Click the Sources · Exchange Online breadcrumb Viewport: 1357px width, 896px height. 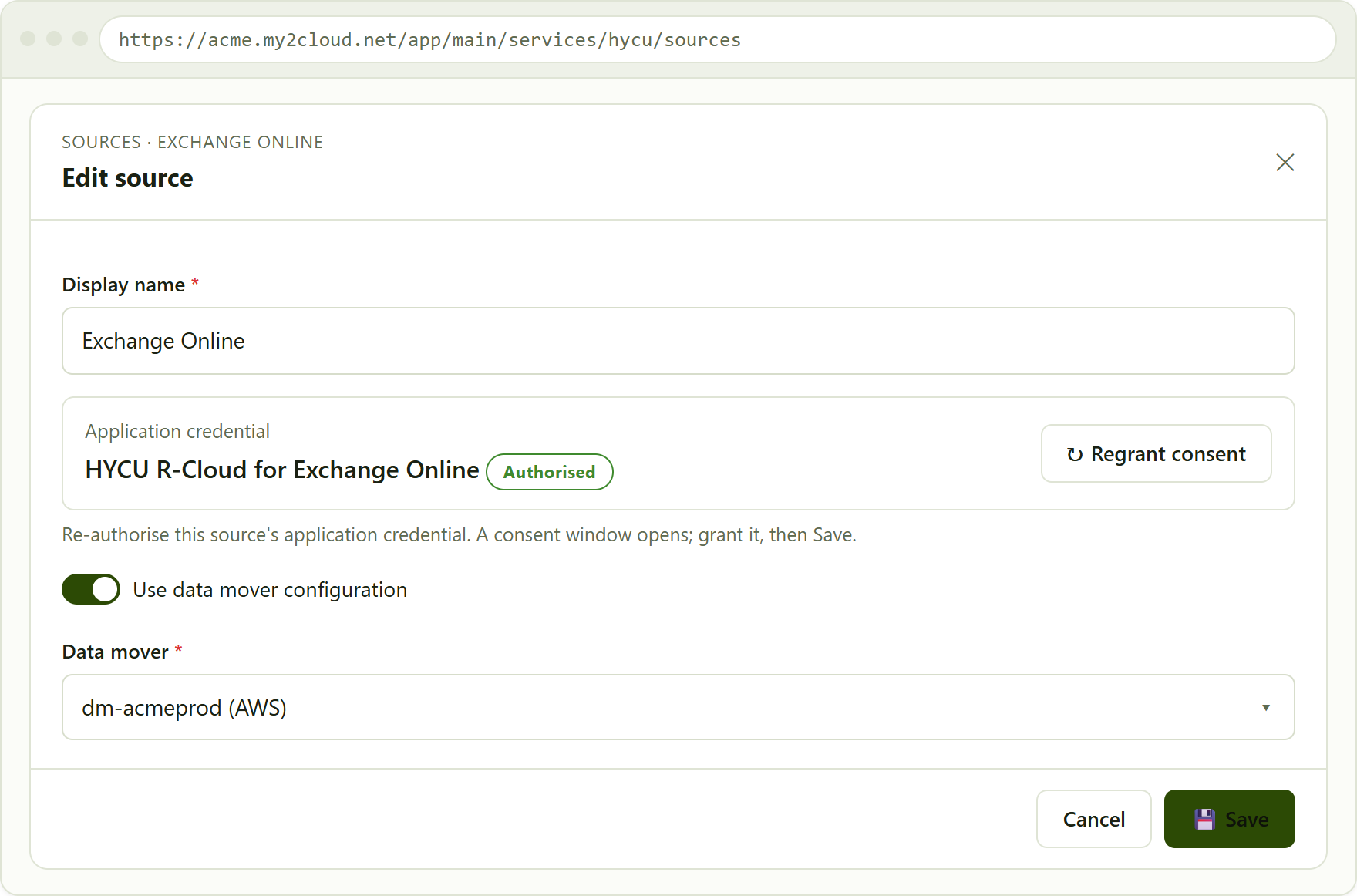point(193,142)
